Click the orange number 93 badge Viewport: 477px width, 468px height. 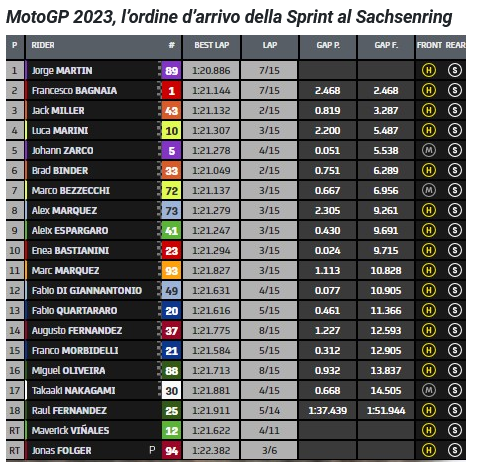tap(171, 271)
